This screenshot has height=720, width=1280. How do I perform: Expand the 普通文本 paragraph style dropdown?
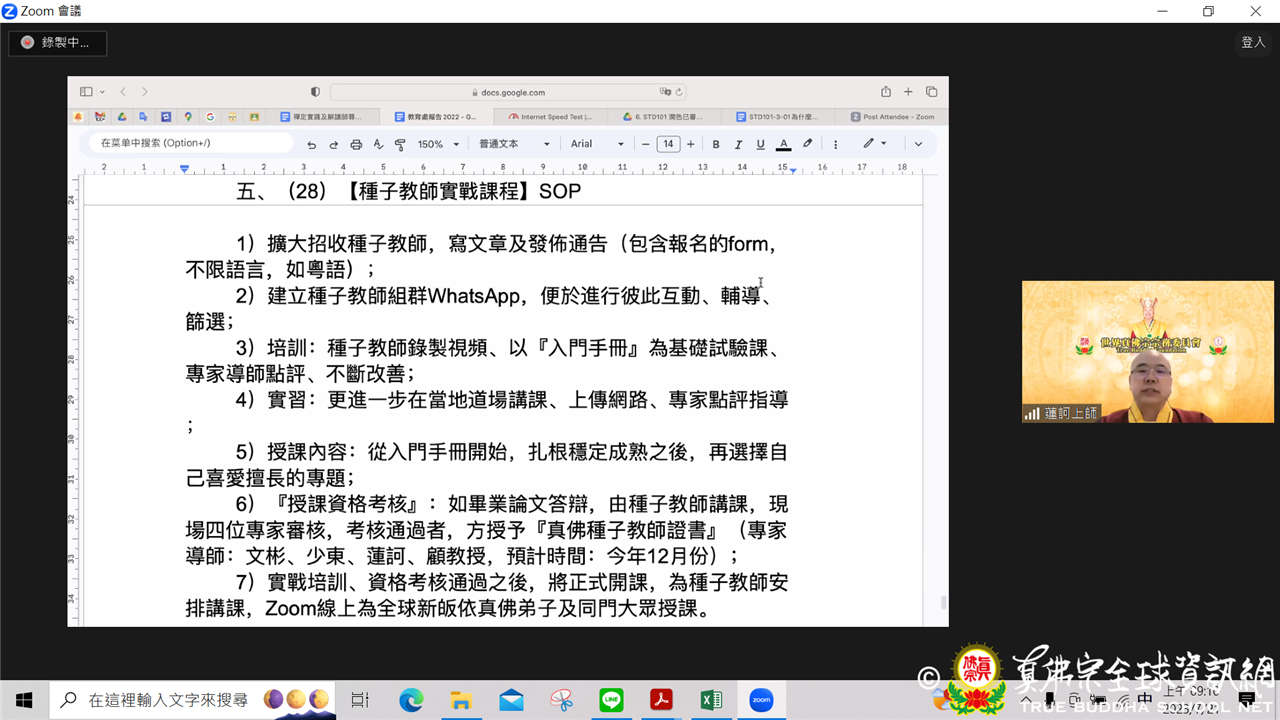[514, 144]
